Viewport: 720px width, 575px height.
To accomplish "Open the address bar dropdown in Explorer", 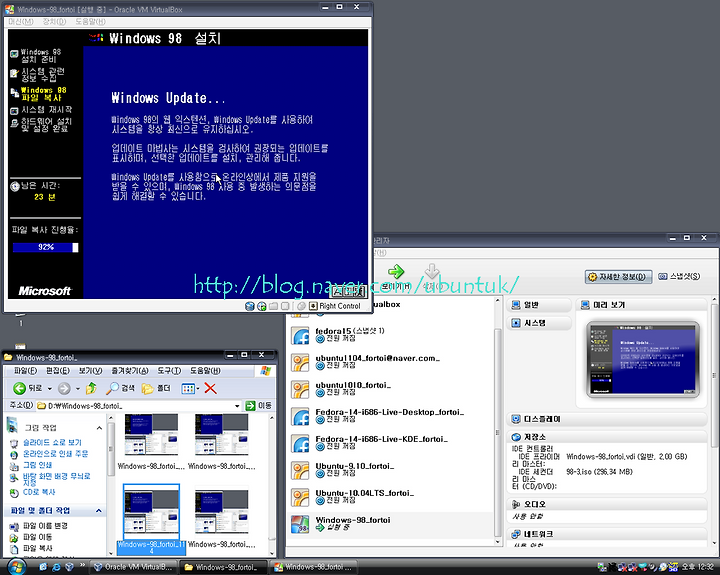I will [237, 406].
